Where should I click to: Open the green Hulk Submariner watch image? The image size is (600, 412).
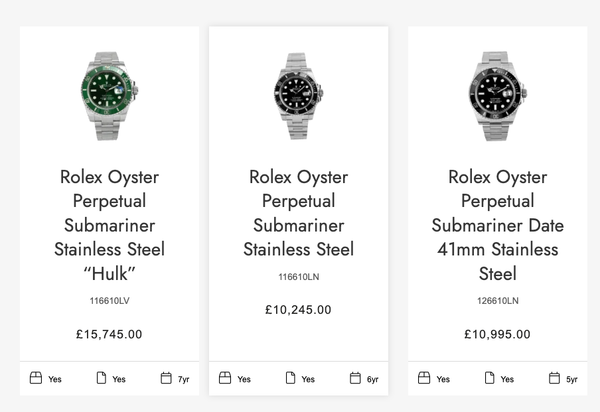point(109,96)
